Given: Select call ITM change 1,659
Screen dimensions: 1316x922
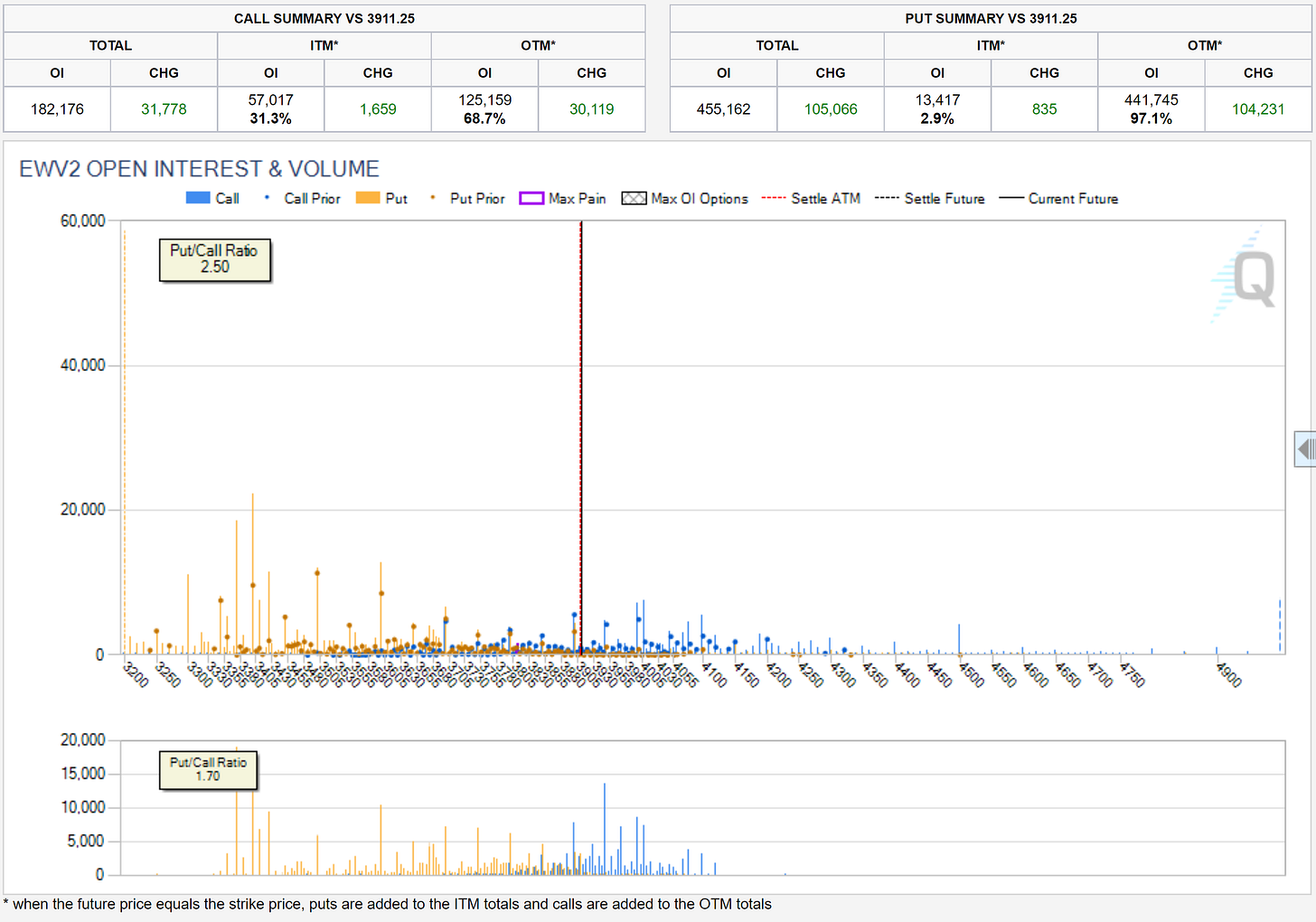Looking at the screenshot, I should pyautogui.click(x=378, y=109).
